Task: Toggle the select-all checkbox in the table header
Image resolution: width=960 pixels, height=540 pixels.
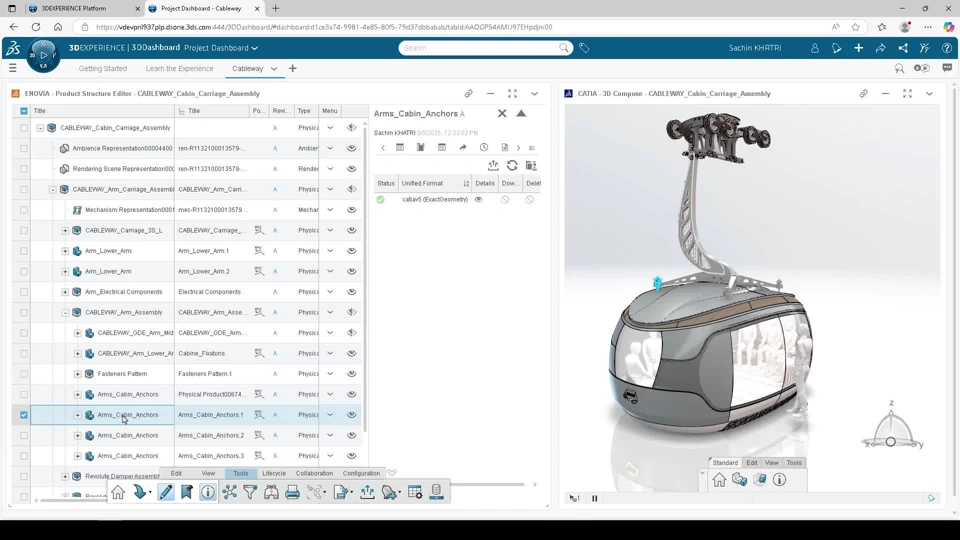Action: [x=24, y=111]
